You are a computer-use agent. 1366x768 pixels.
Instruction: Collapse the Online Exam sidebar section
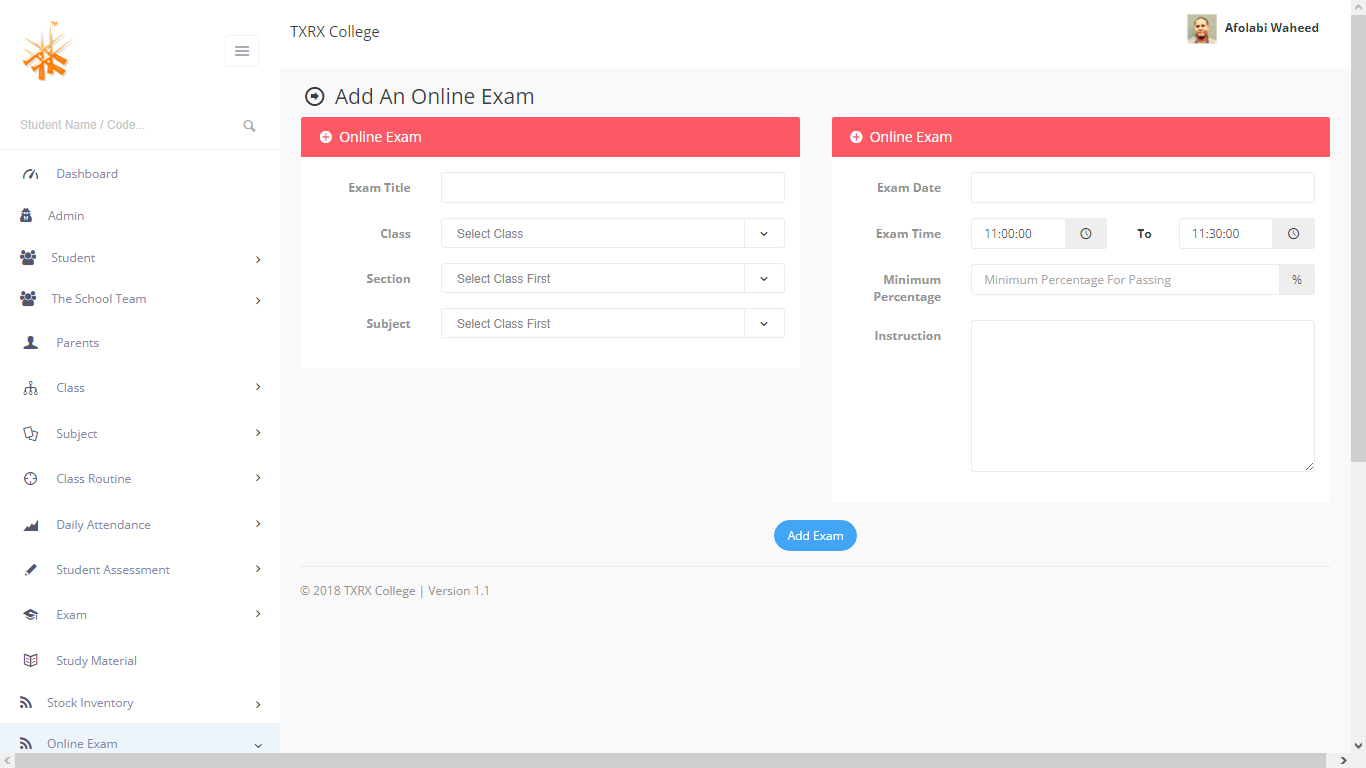258,744
